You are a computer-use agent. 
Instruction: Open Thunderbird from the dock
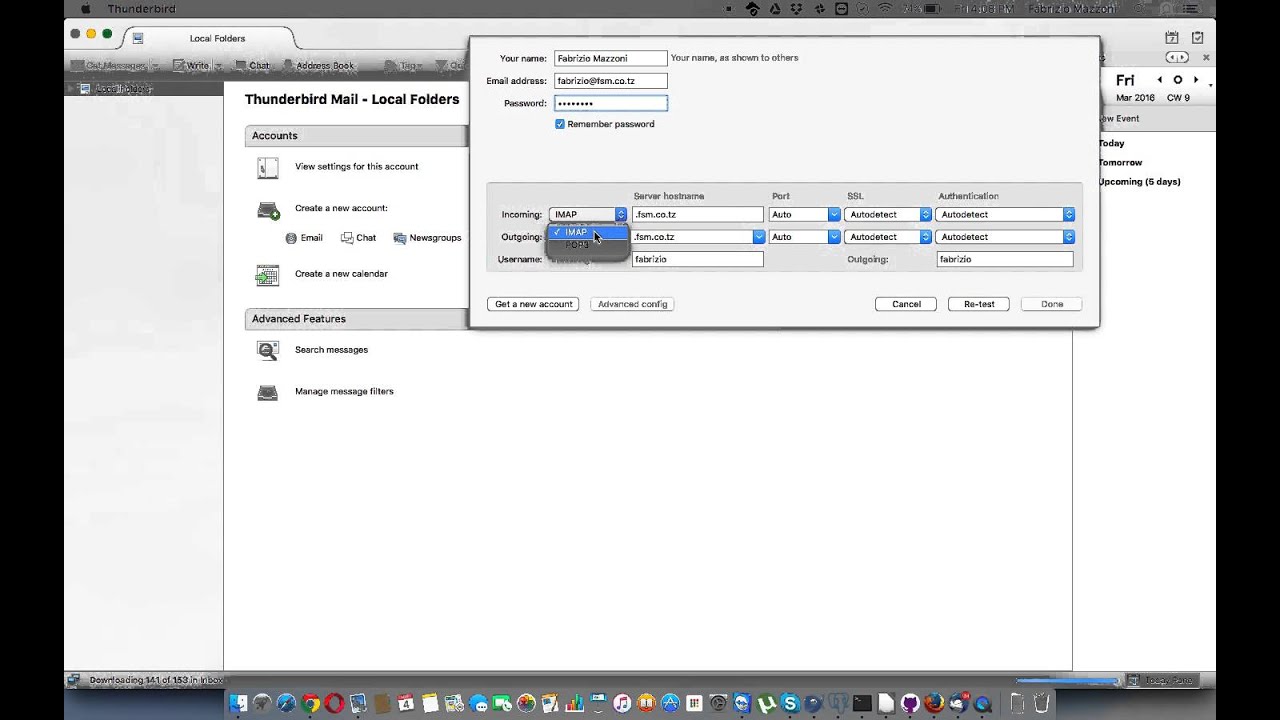958,703
